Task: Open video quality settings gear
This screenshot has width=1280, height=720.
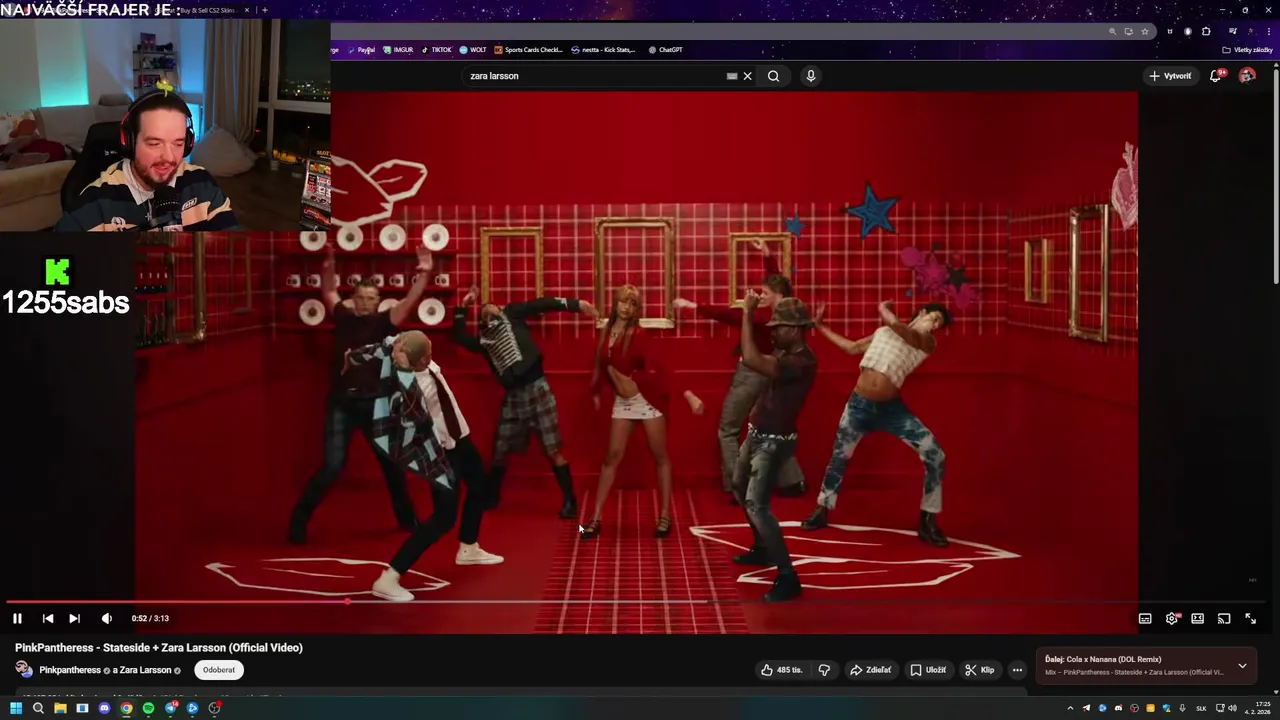Action: [1172, 619]
